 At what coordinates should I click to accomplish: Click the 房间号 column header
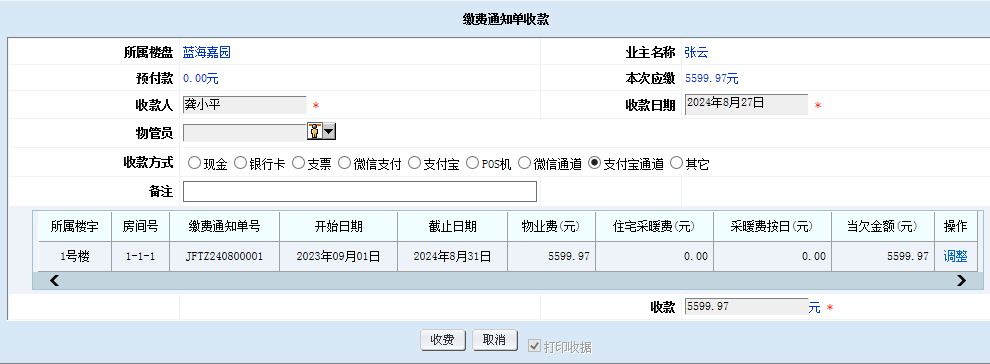click(140, 226)
